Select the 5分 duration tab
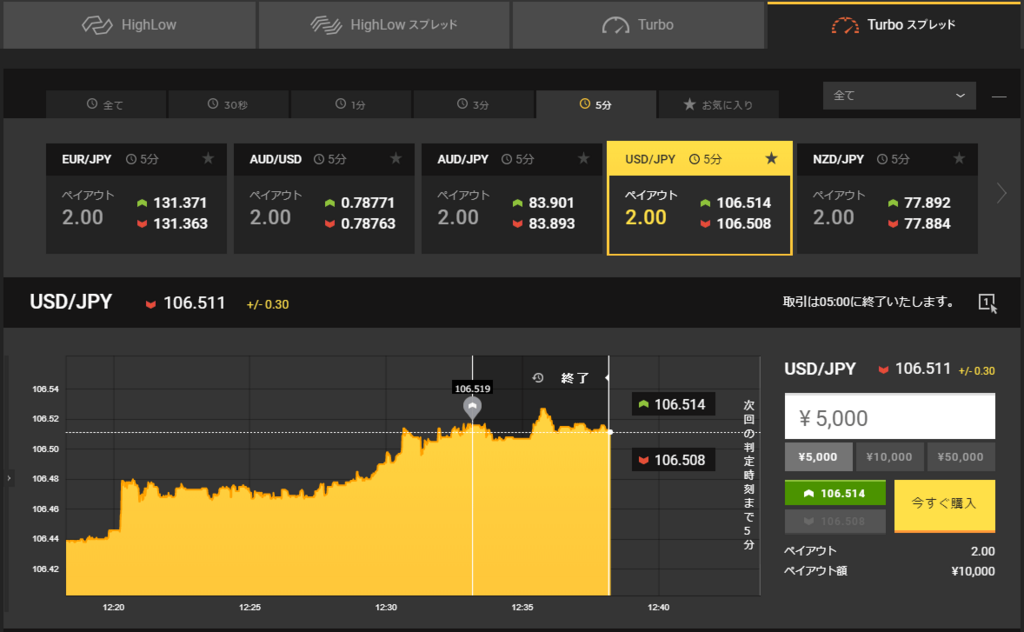The height and width of the screenshot is (632, 1024). [x=596, y=104]
